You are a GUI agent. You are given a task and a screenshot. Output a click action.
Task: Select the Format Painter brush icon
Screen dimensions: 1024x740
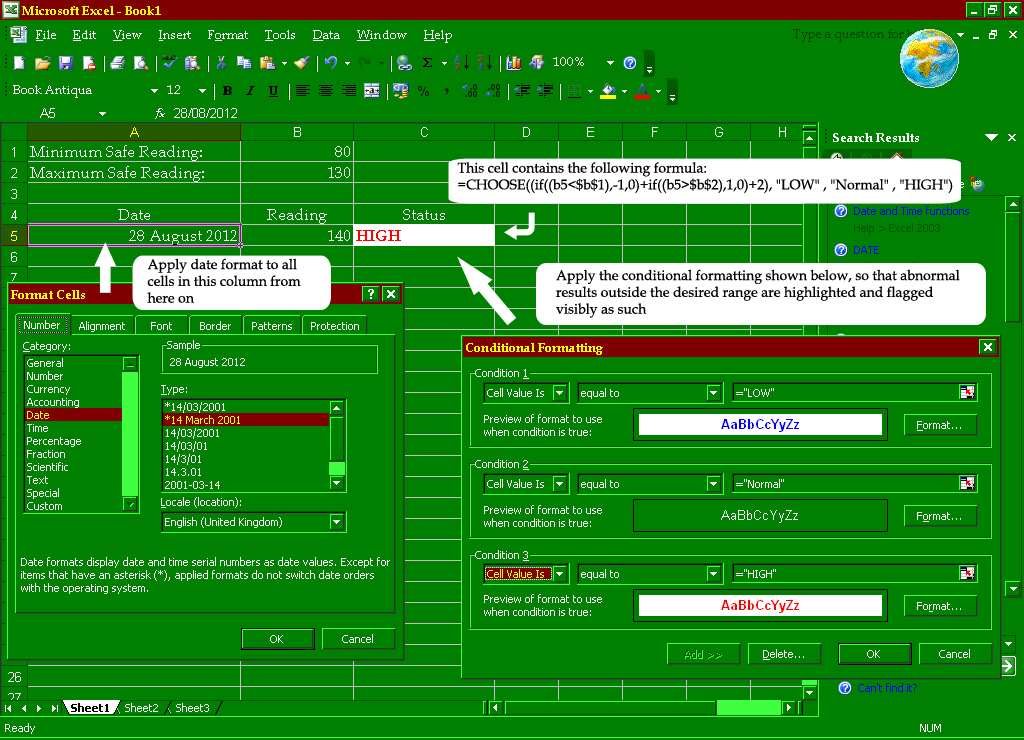click(302, 63)
